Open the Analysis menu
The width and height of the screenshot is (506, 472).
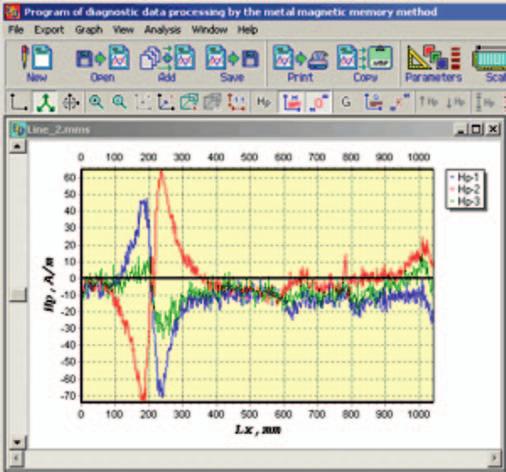coord(162,30)
